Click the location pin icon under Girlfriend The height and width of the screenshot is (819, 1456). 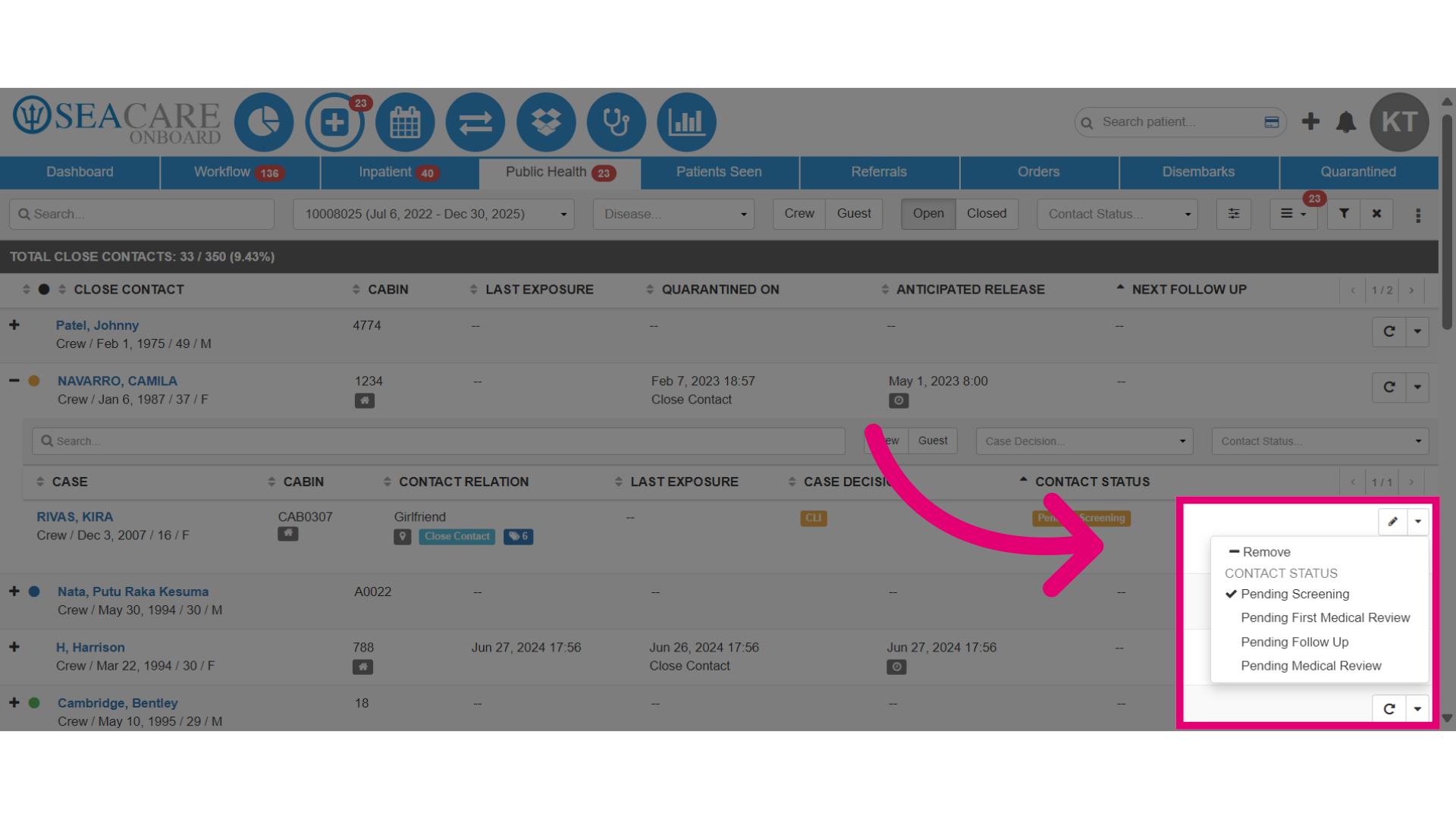point(403,537)
